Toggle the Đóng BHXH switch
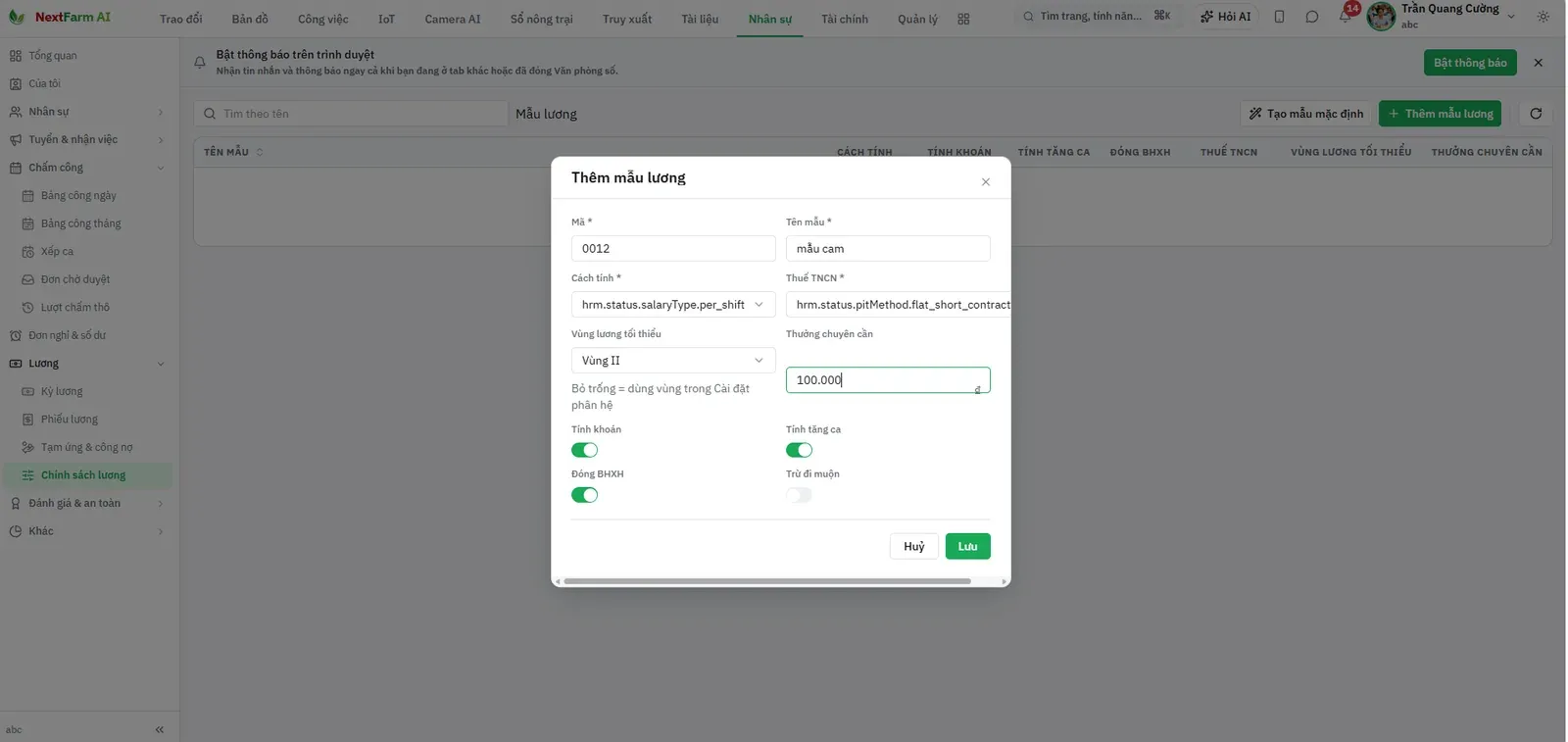This screenshot has width=1568, height=742. click(584, 495)
